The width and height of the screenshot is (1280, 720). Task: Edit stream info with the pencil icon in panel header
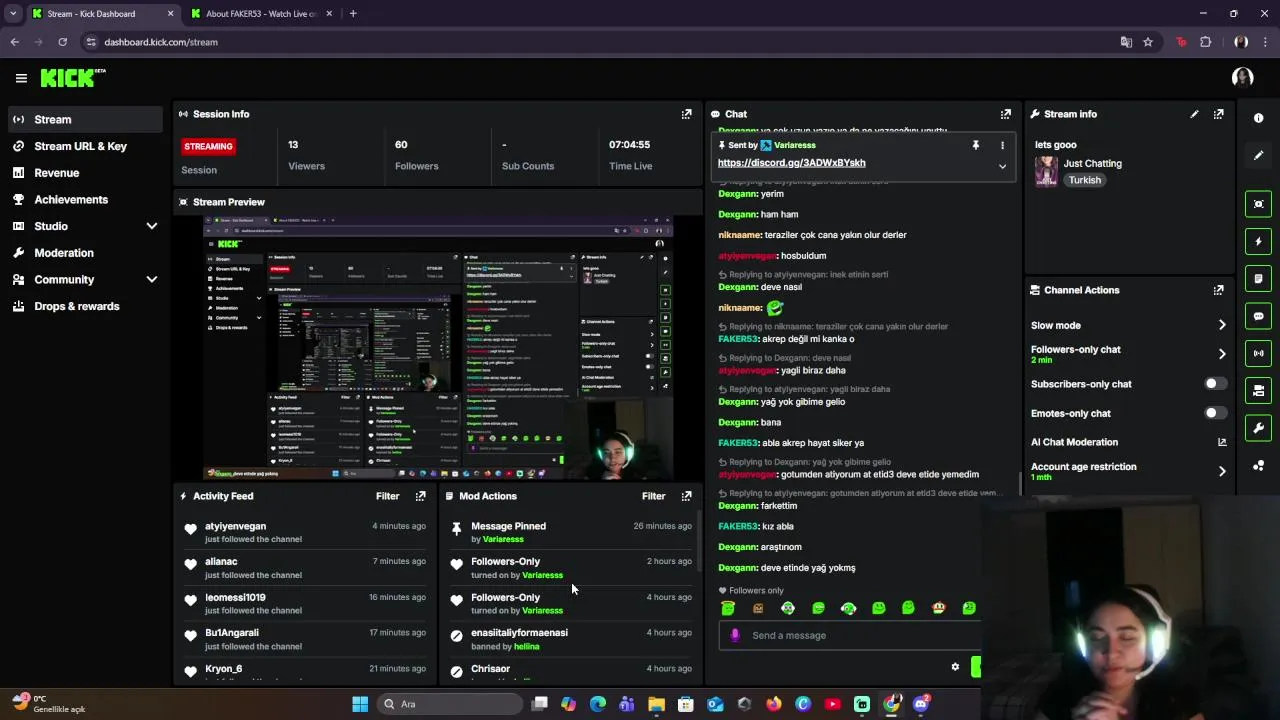(x=1194, y=114)
